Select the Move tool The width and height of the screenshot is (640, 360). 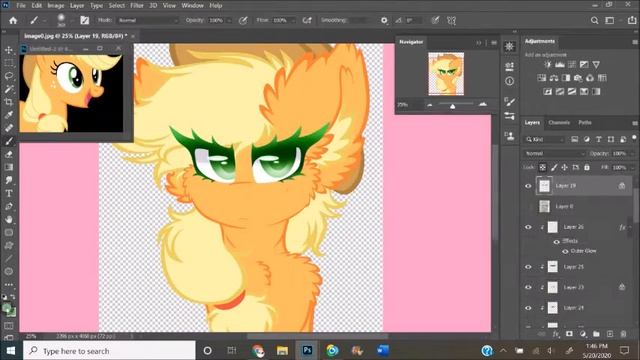(9, 50)
